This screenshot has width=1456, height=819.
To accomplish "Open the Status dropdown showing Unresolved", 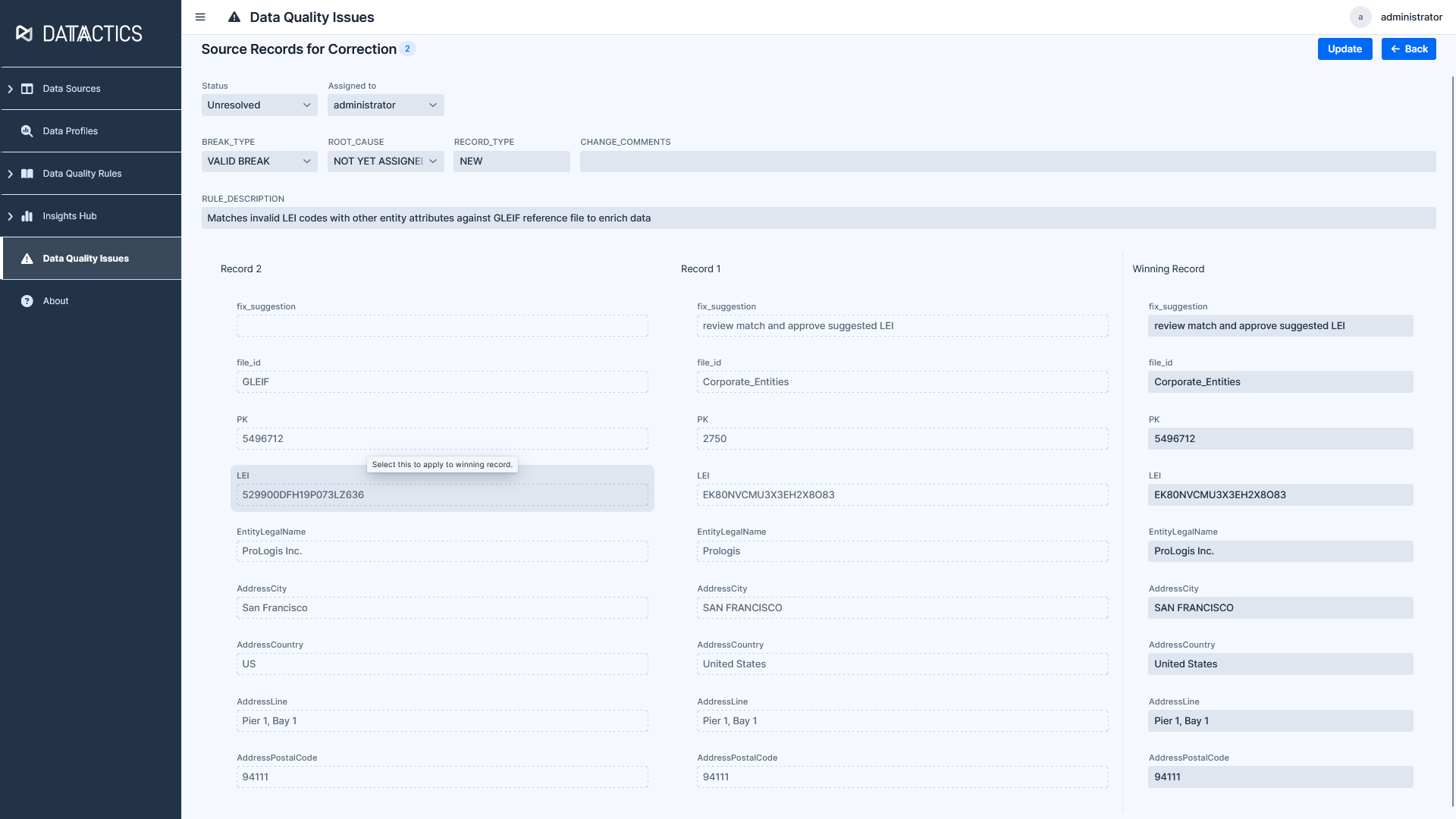I will pos(259,105).
